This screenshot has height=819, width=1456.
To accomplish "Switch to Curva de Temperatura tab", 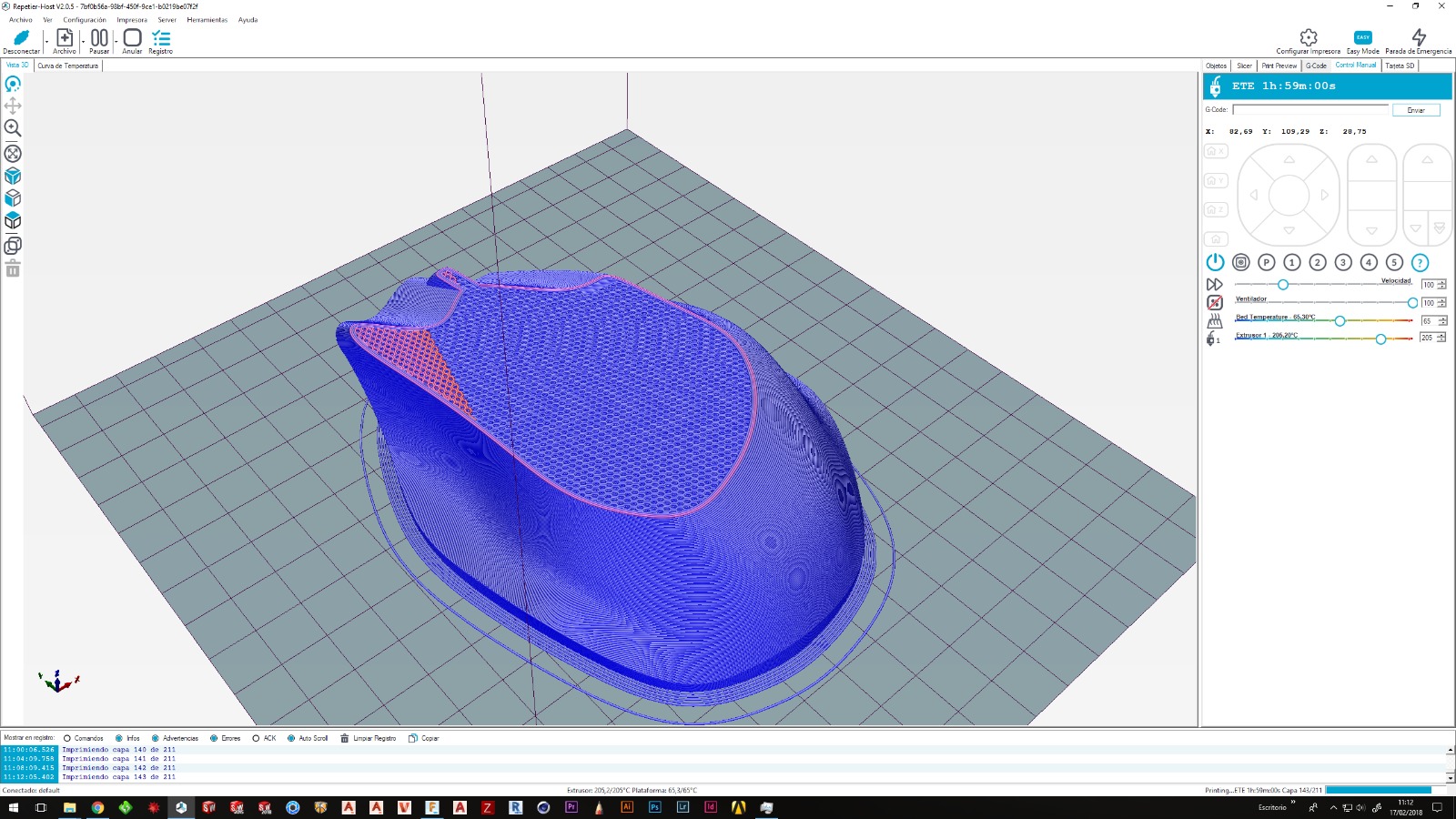I will point(68,66).
